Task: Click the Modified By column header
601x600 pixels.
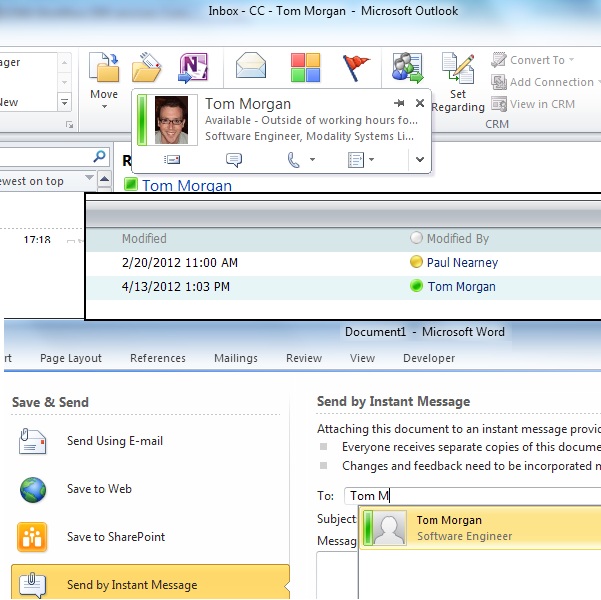Action: tap(458, 238)
